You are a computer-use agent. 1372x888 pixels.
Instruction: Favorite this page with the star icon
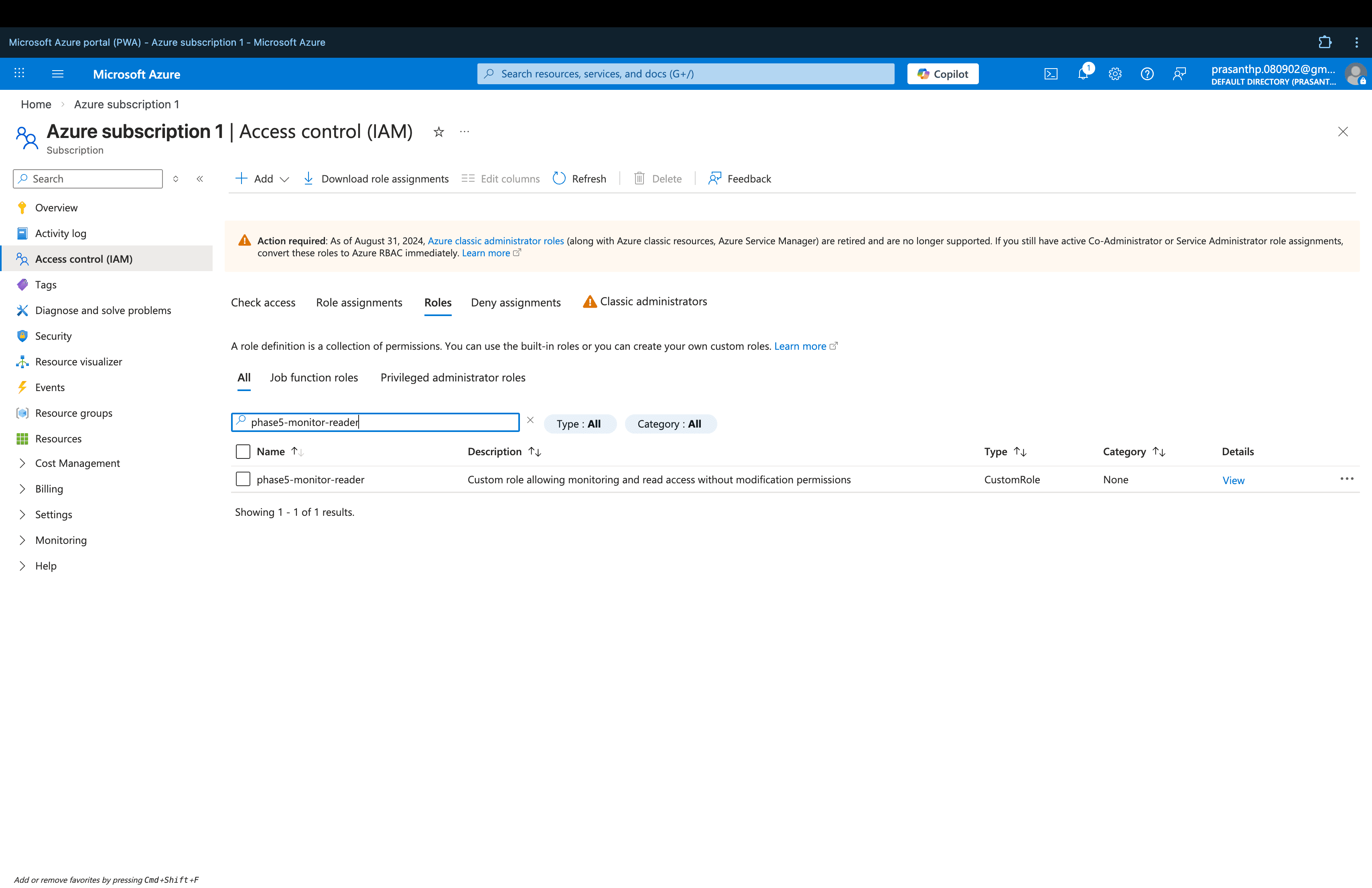click(439, 132)
